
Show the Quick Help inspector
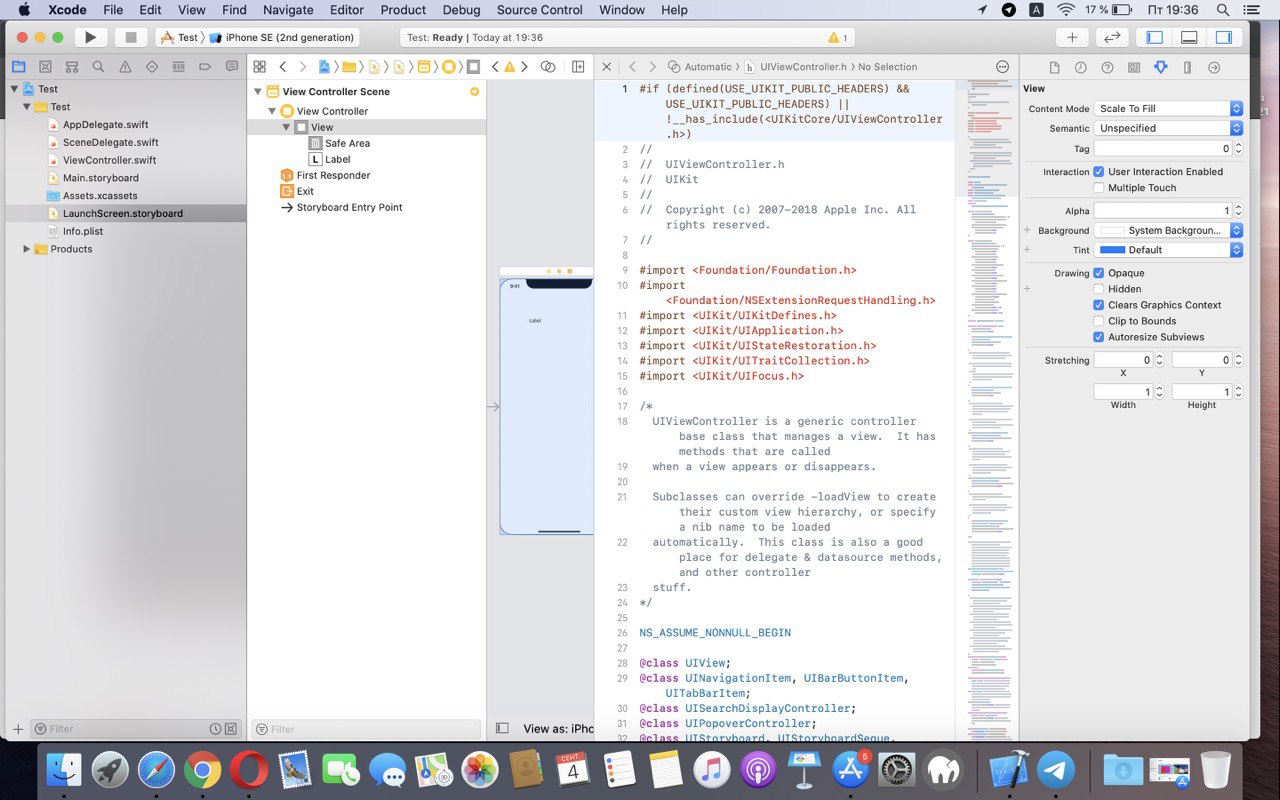(1107, 67)
